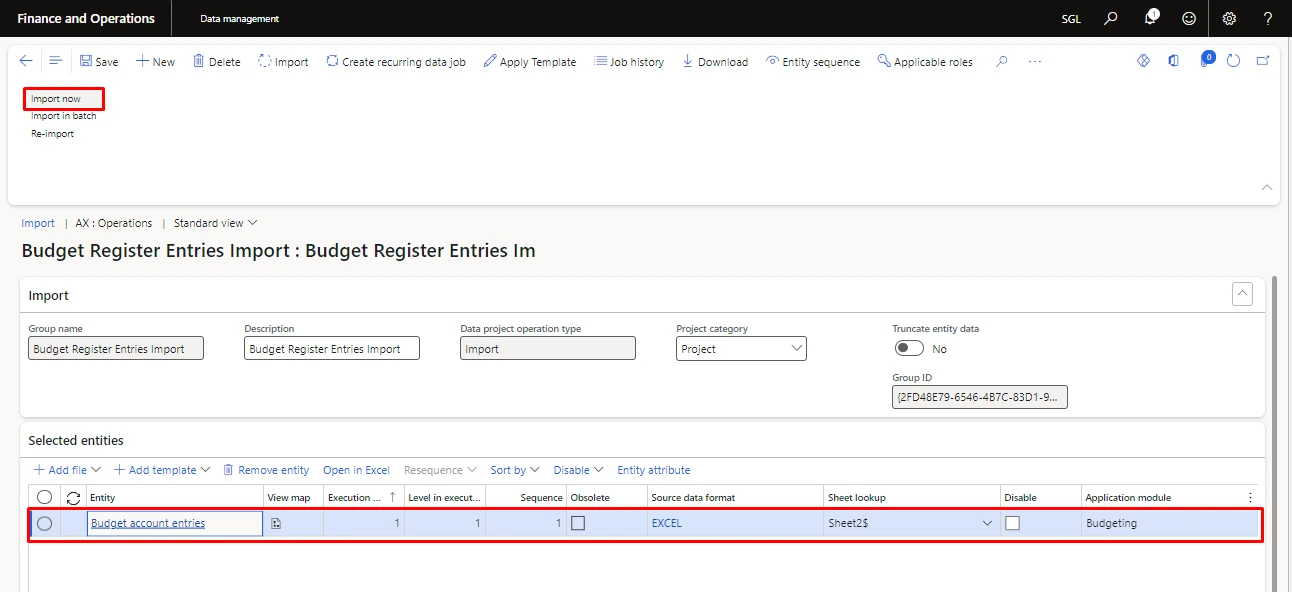Viewport: 1292px width, 592px height.
Task: Go back using the back arrow
Action: click(26, 61)
